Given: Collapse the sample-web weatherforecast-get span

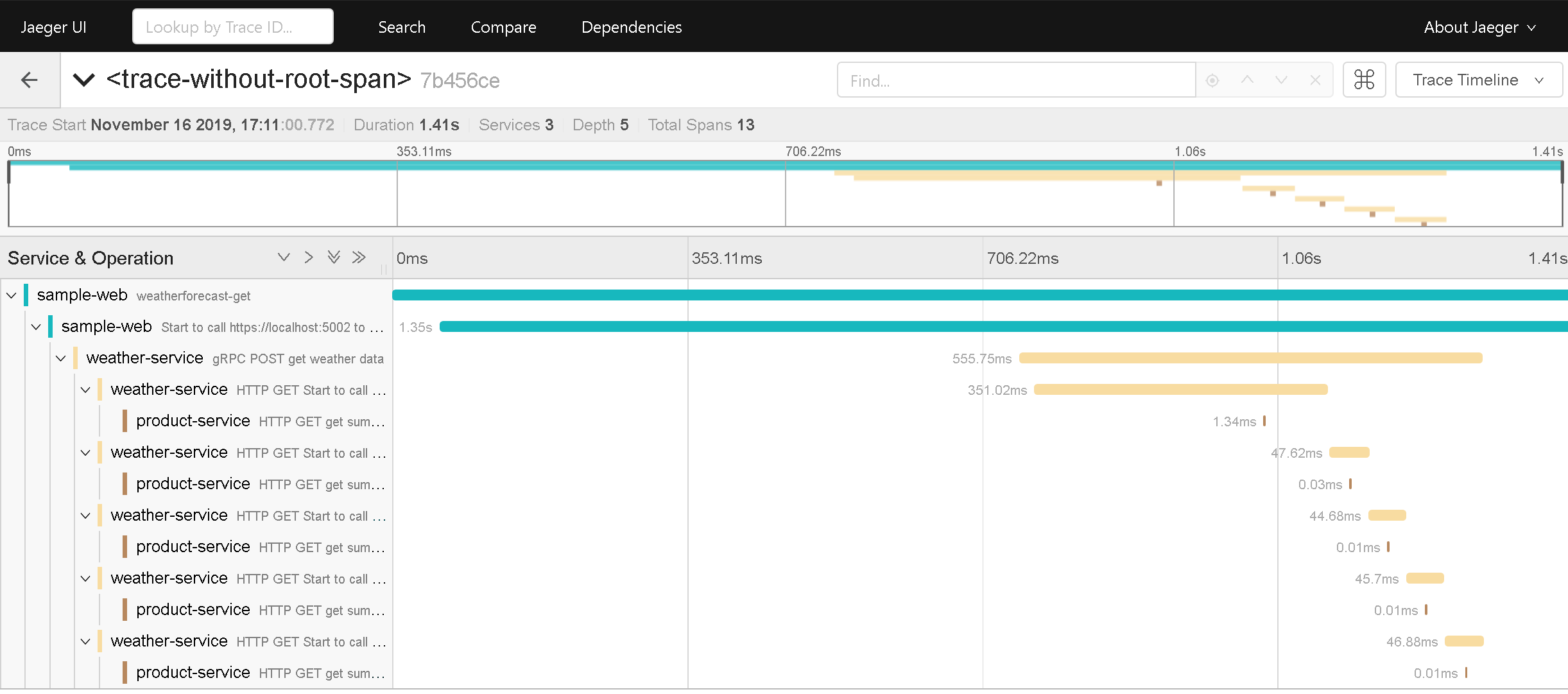Looking at the screenshot, I should pos(12,295).
